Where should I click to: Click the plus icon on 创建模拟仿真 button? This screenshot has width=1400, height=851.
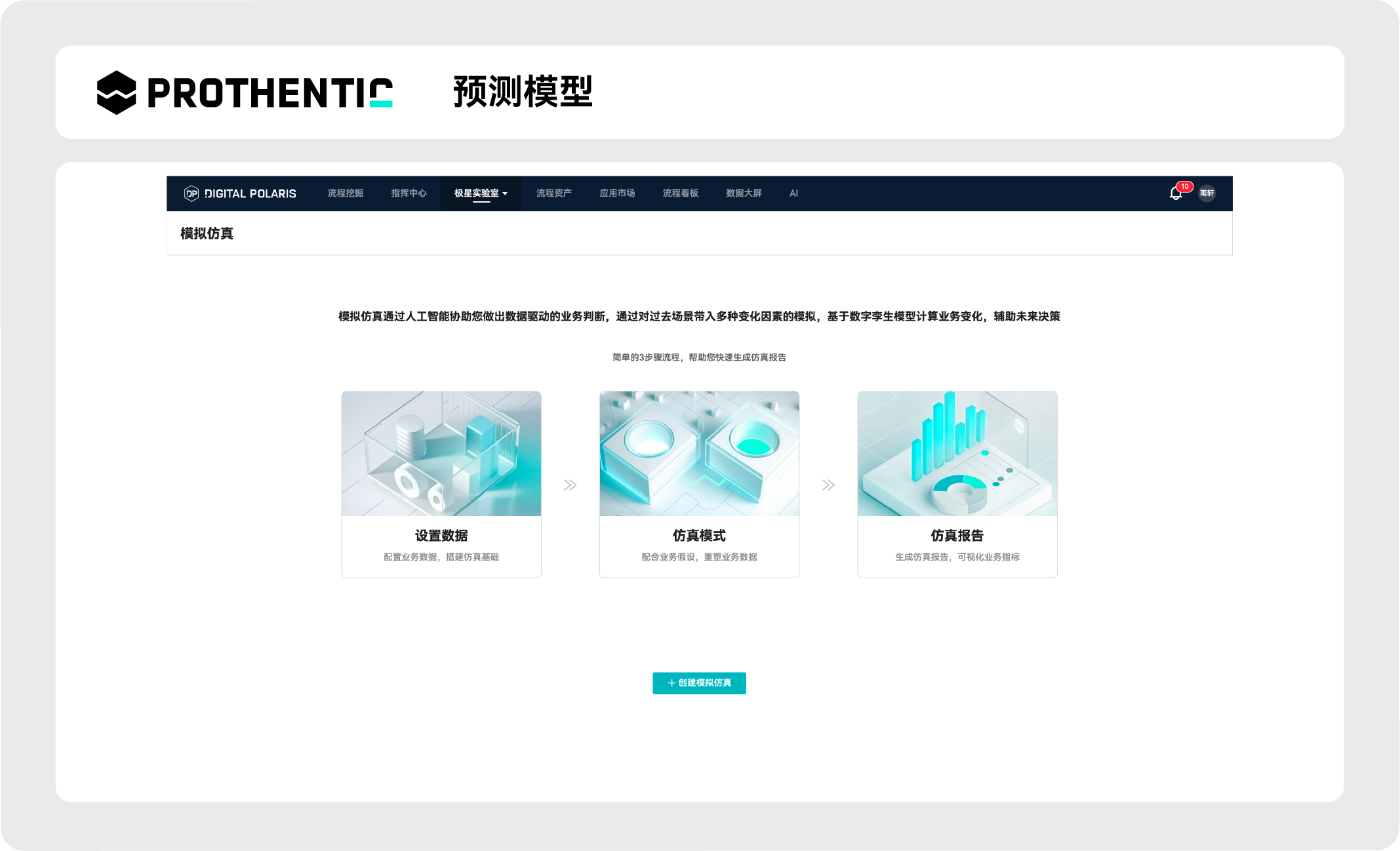coord(671,683)
